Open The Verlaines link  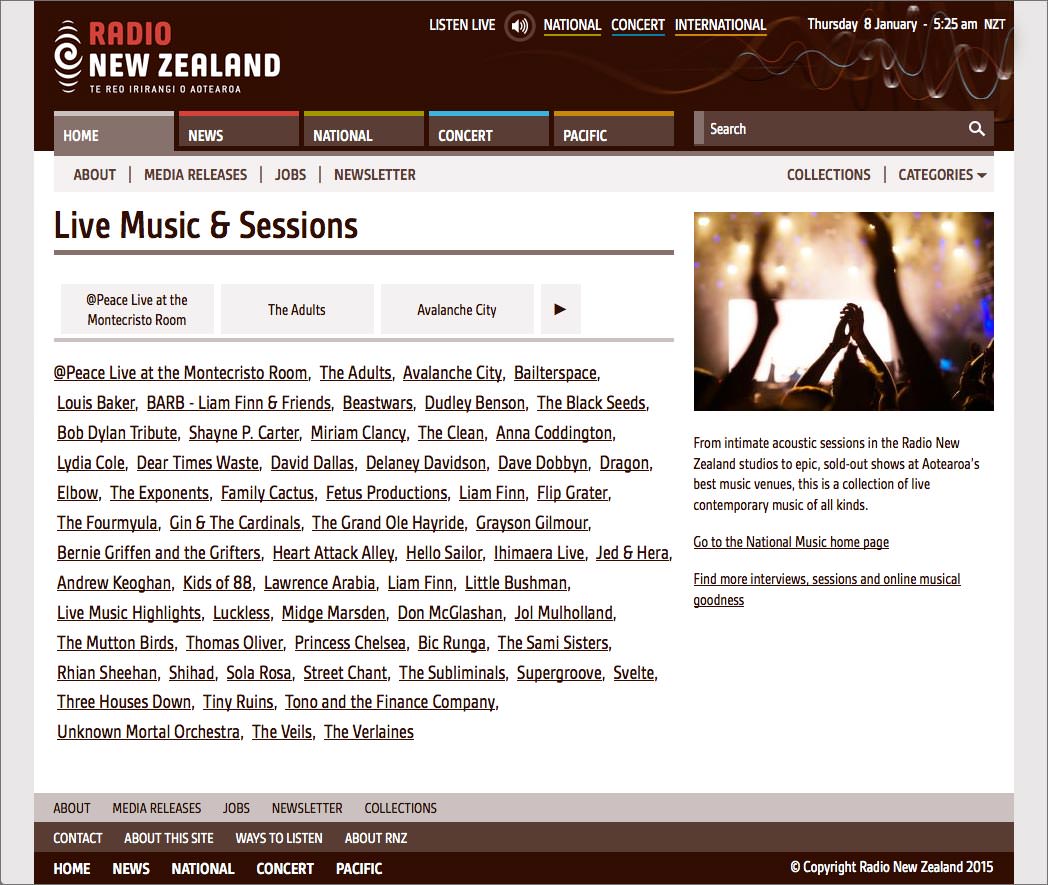coord(369,732)
